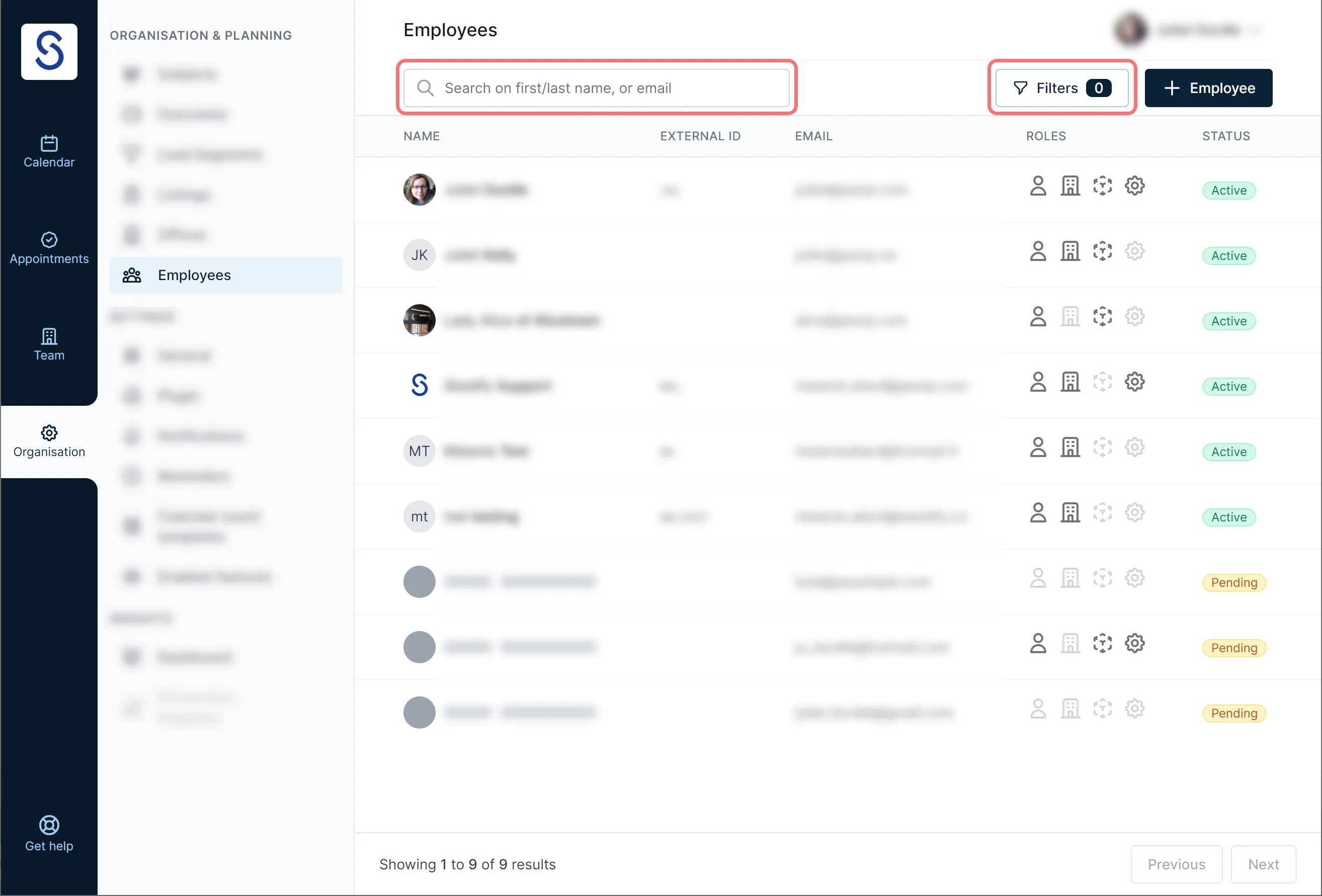This screenshot has height=896, width=1322.
Task: Open the Calendar section in sidebar
Action: 49,152
